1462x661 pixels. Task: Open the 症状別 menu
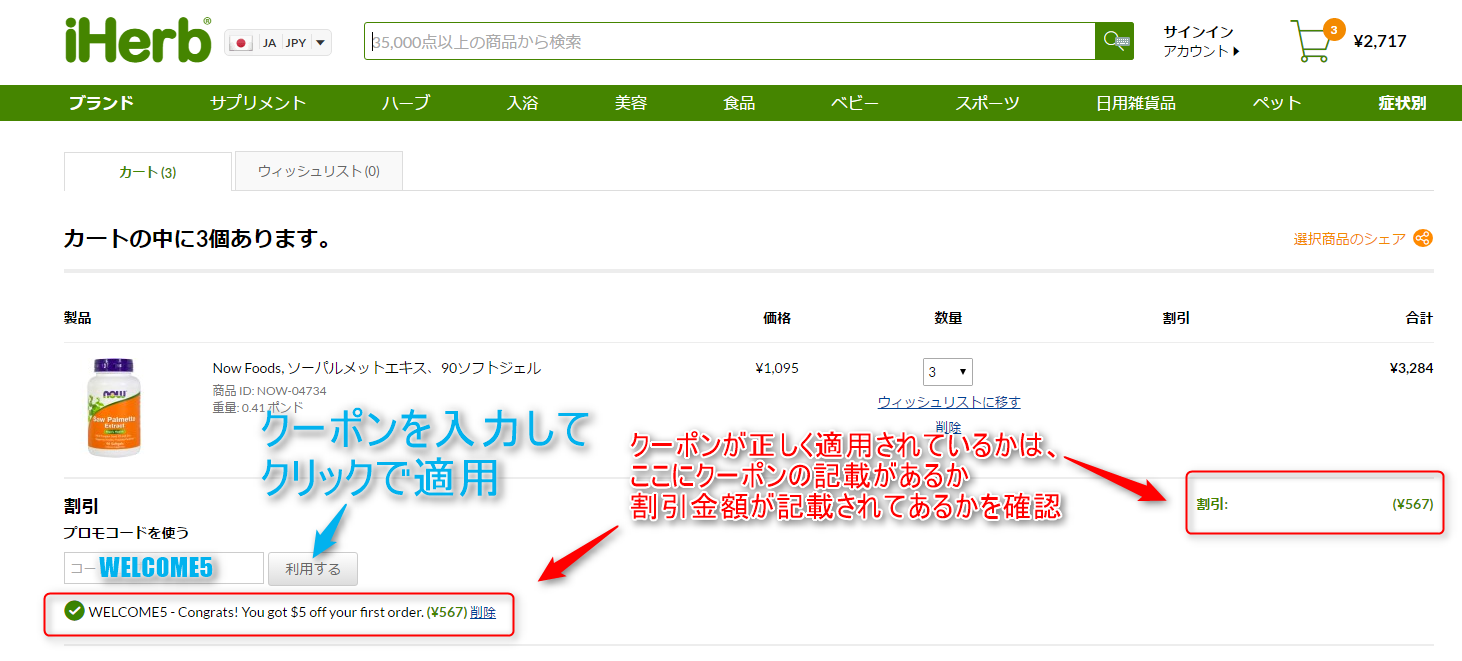click(x=1402, y=103)
